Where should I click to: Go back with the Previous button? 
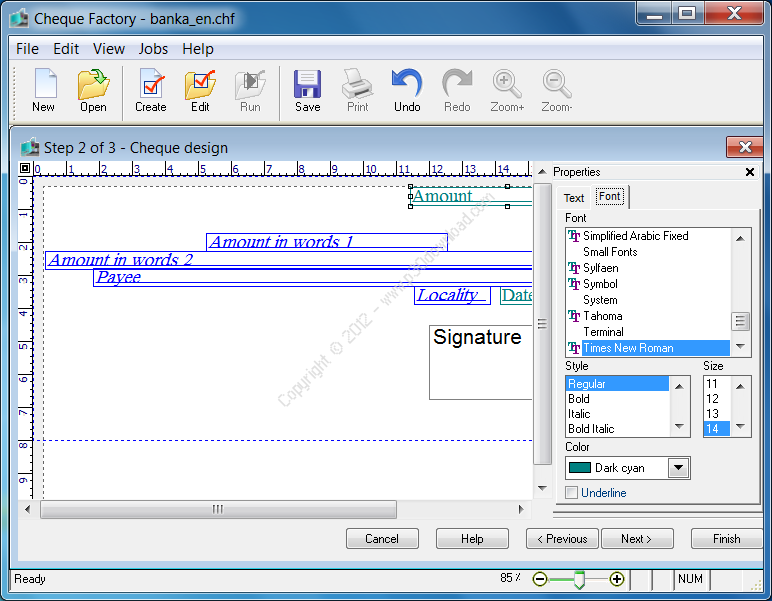pyautogui.click(x=562, y=538)
